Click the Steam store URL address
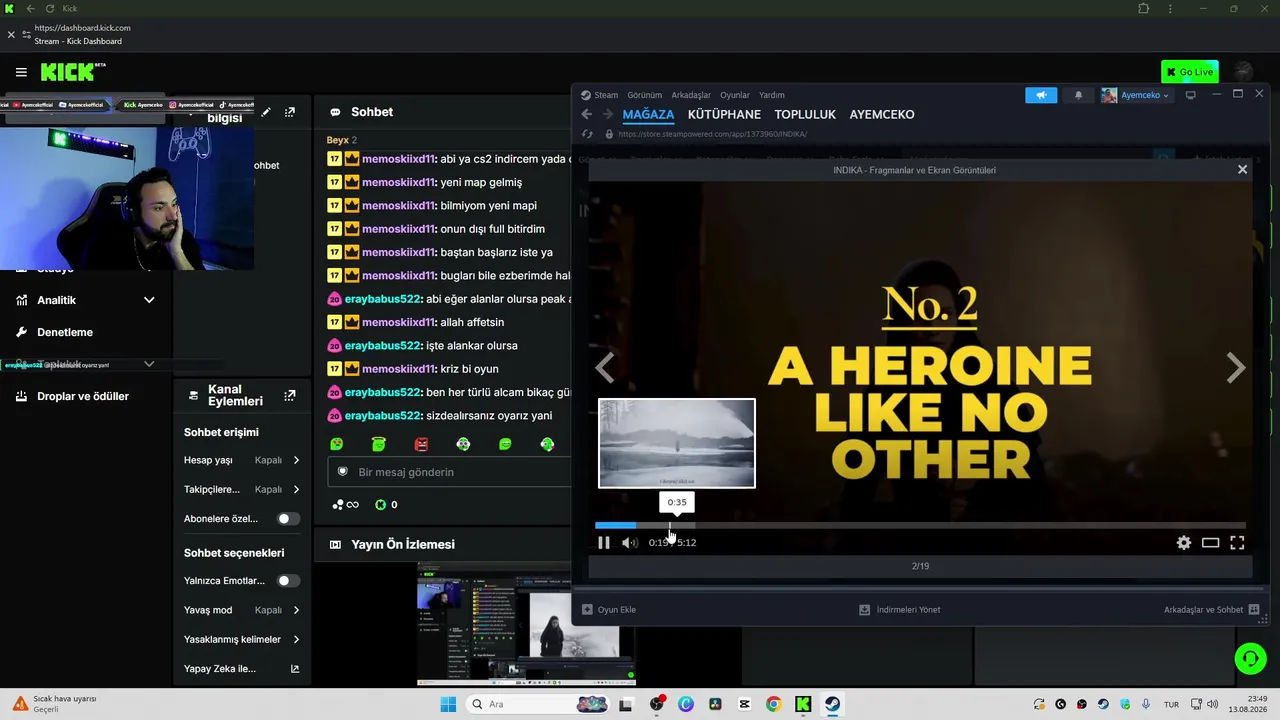 (712, 134)
